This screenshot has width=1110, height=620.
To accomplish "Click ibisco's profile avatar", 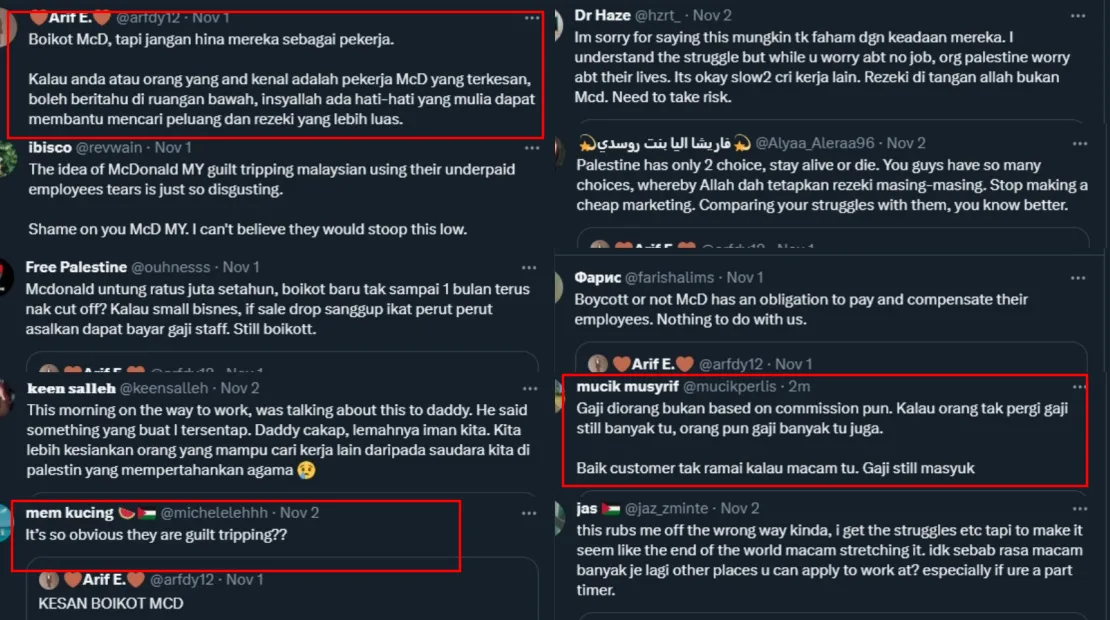I will 6,158.
